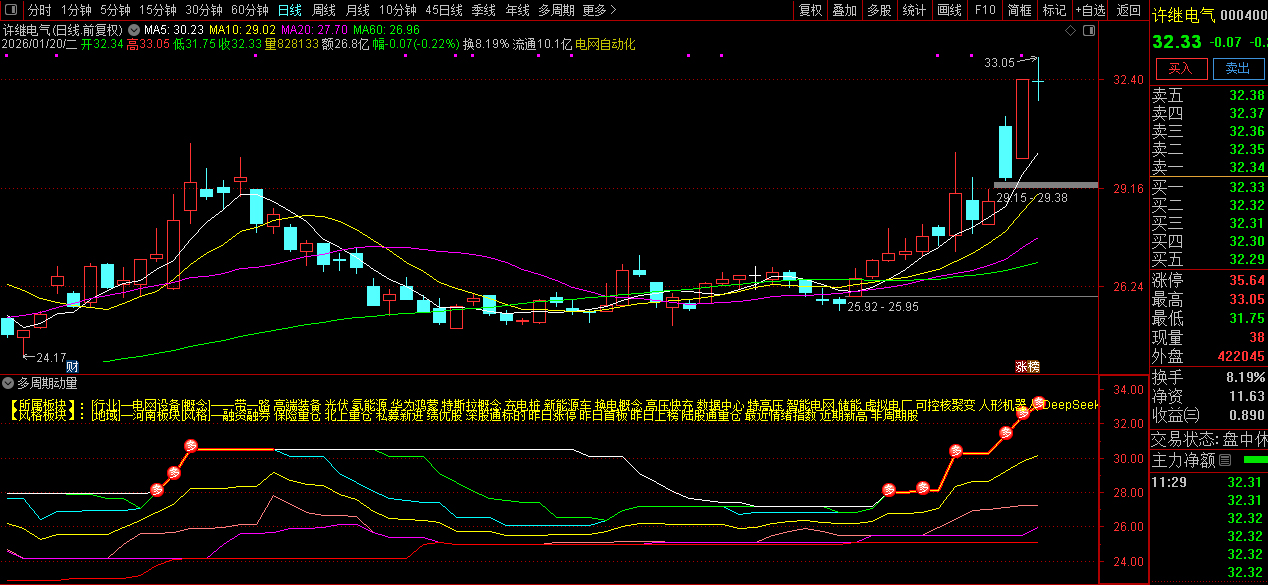This screenshot has height=585, width=1268.
Task: Add stock via +自选 button
Action: click(1090, 10)
